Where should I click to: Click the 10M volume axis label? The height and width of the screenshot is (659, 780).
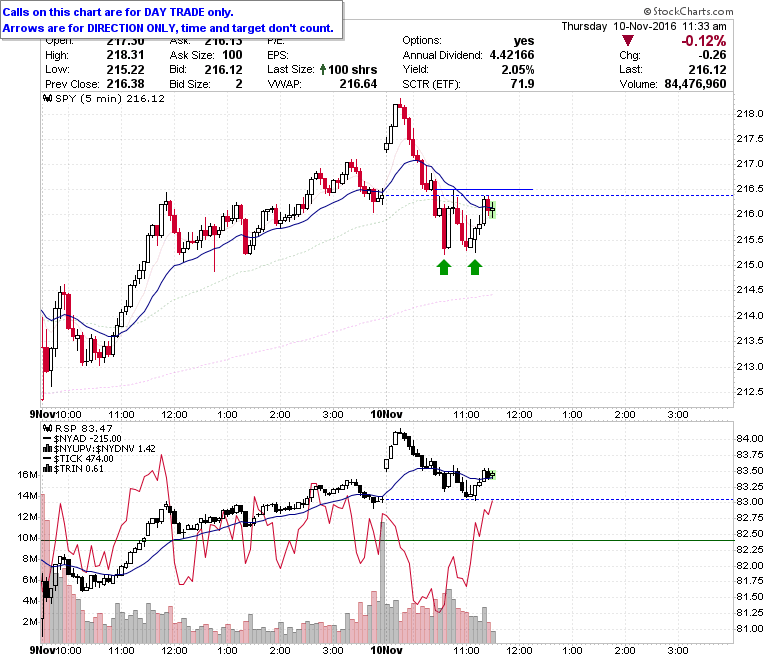[x=27, y=538]
